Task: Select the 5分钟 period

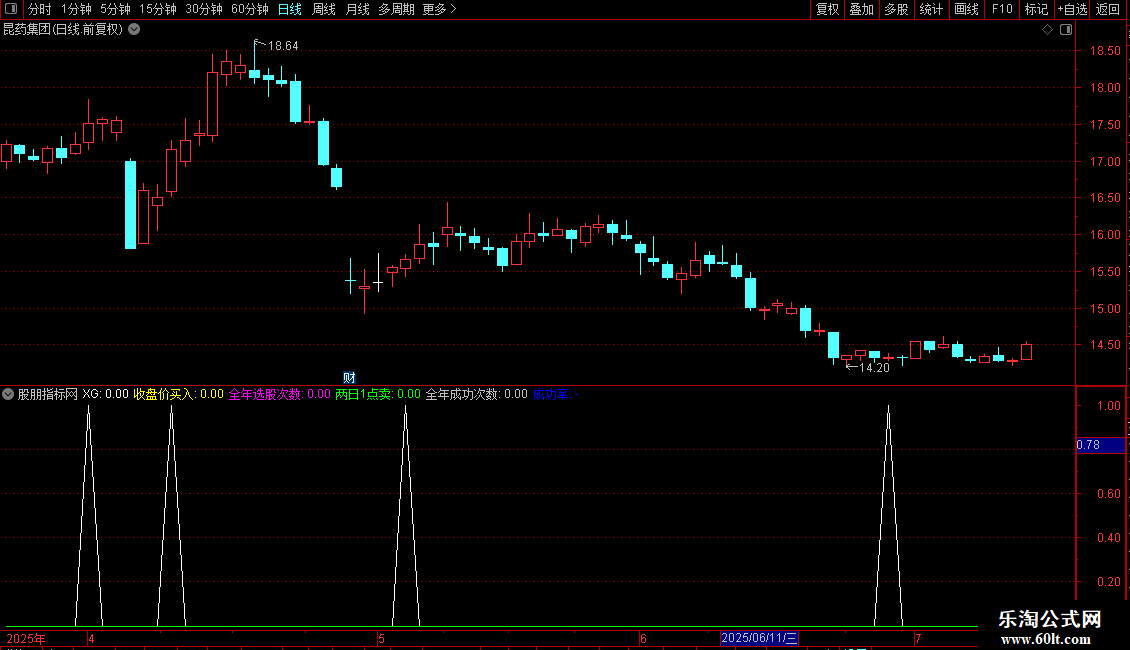Action: point(115,9)
